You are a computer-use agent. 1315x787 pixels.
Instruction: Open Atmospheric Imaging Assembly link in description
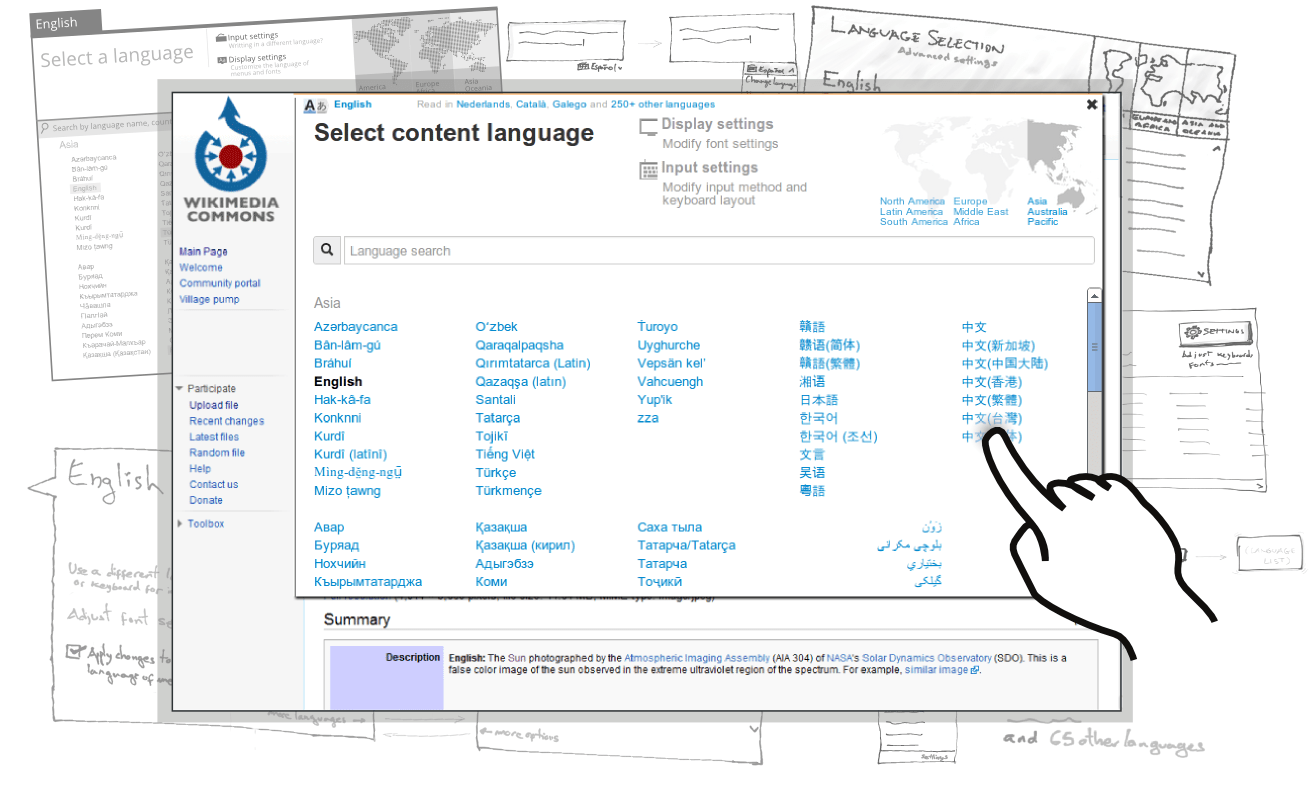tap(696, 658)
